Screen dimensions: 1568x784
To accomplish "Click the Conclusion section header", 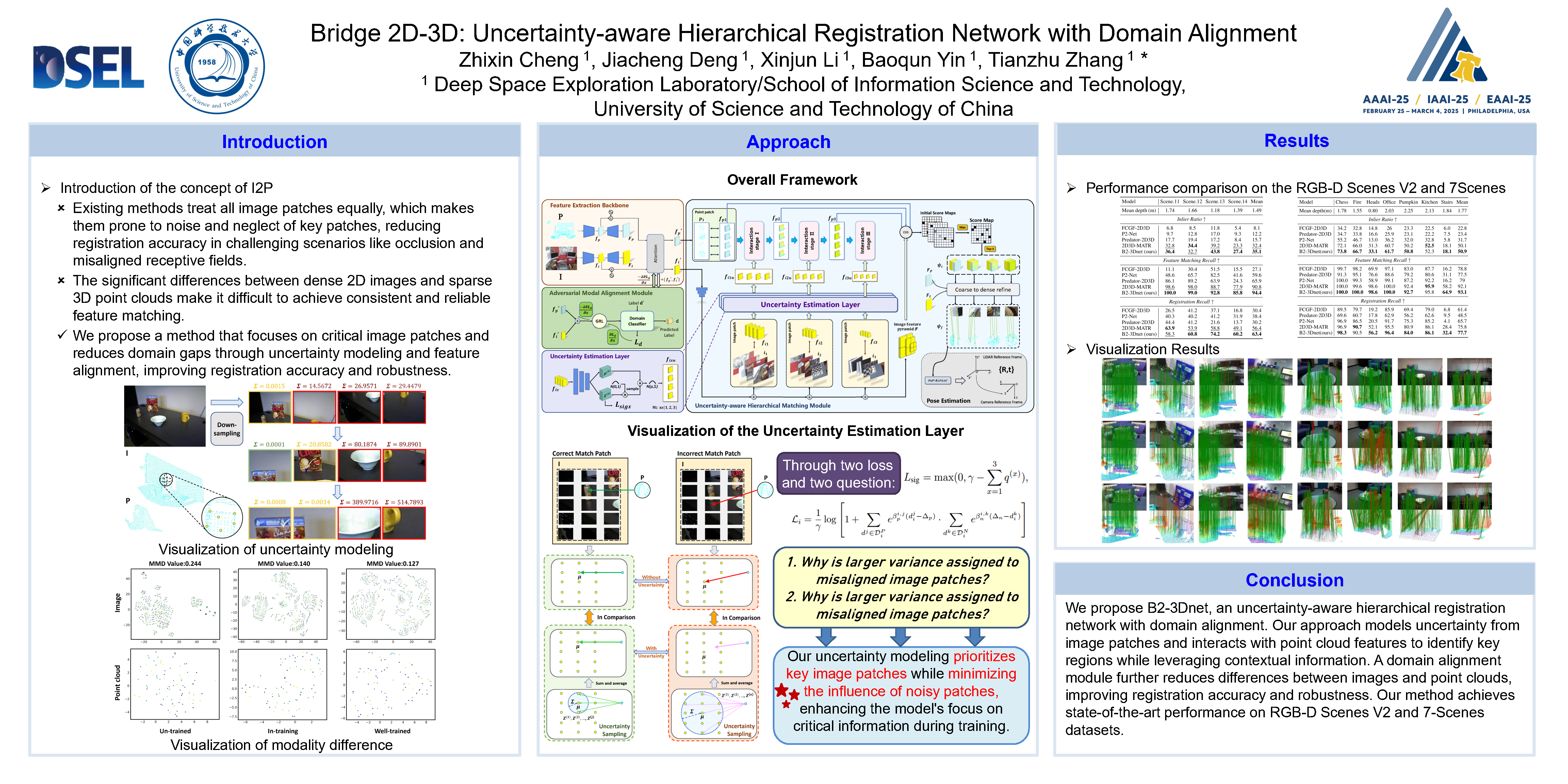I will [1294, 580].
